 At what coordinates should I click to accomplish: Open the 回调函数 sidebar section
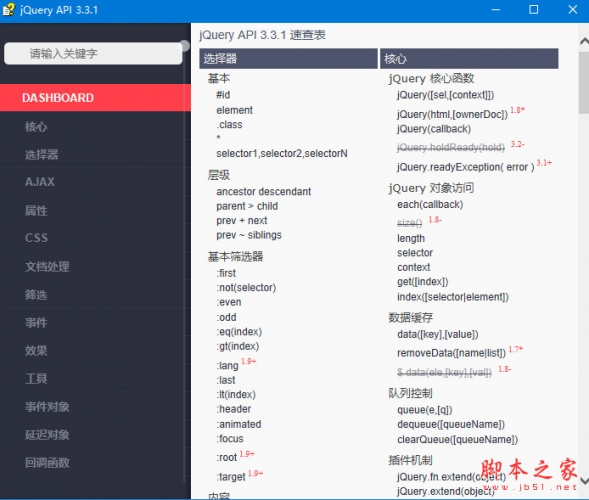tap(47, 462)
